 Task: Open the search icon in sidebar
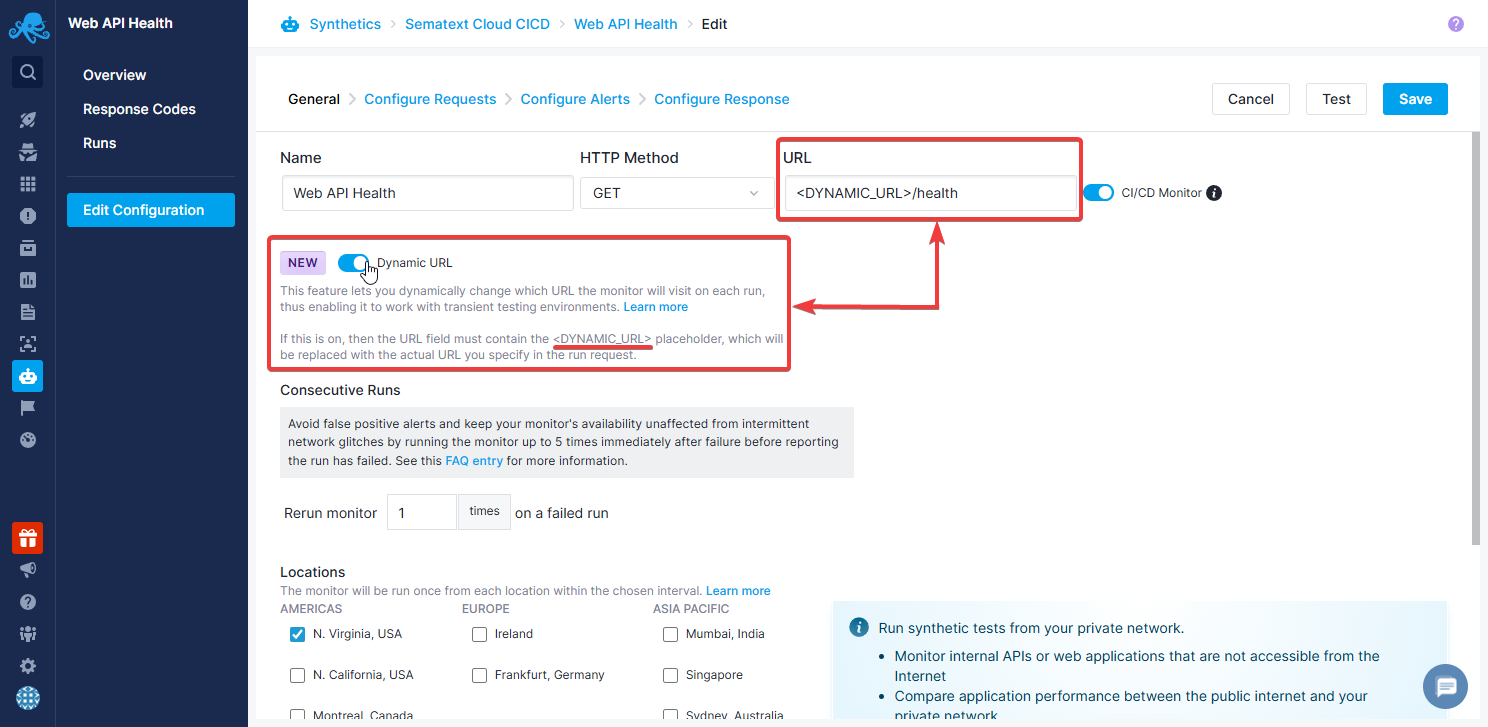pyautogui.click(x=28, y=72)
